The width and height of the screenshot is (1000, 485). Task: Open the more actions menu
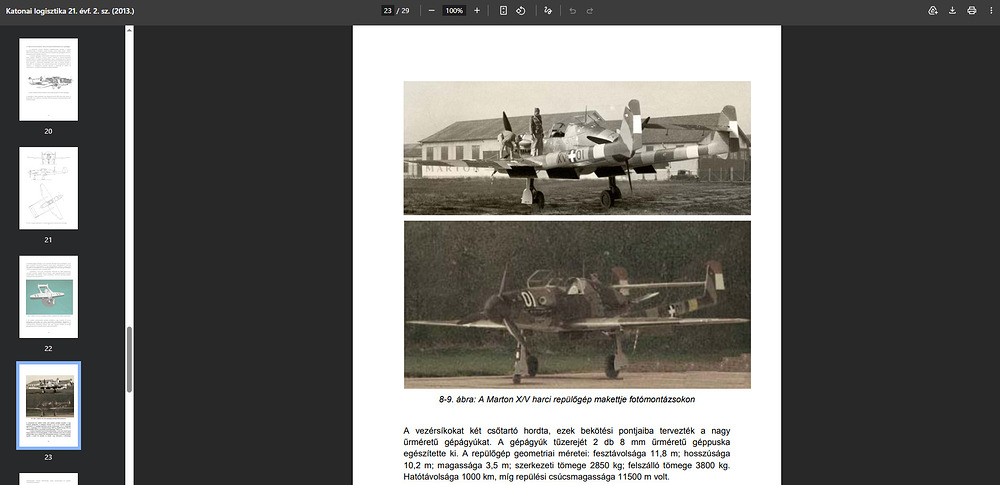[x=990, y=10]
